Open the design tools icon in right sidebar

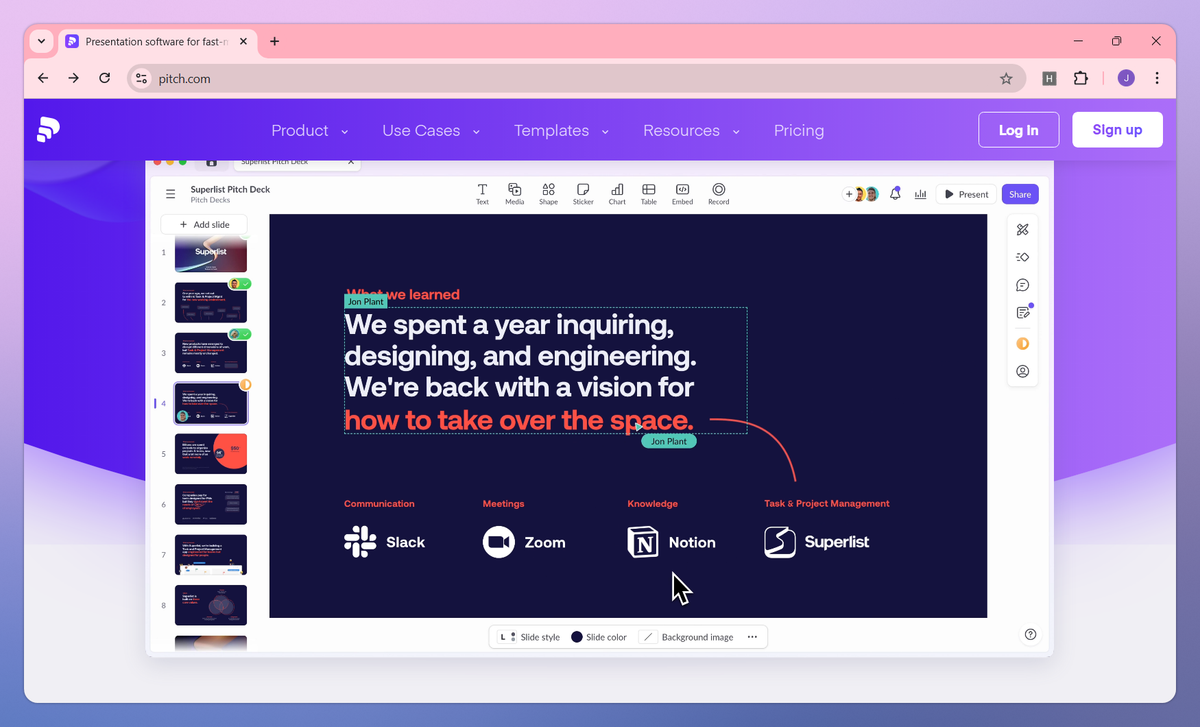point(1022,230)
